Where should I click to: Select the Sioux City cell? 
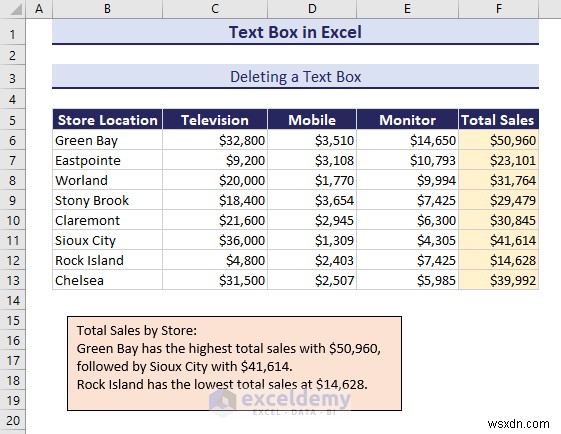pyautogui.click(x=107, y=240)
